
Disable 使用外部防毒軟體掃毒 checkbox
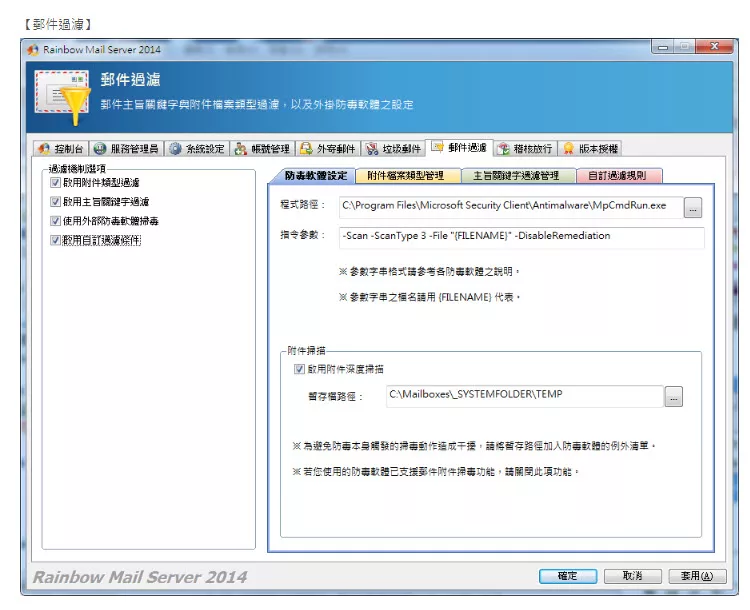56,221
